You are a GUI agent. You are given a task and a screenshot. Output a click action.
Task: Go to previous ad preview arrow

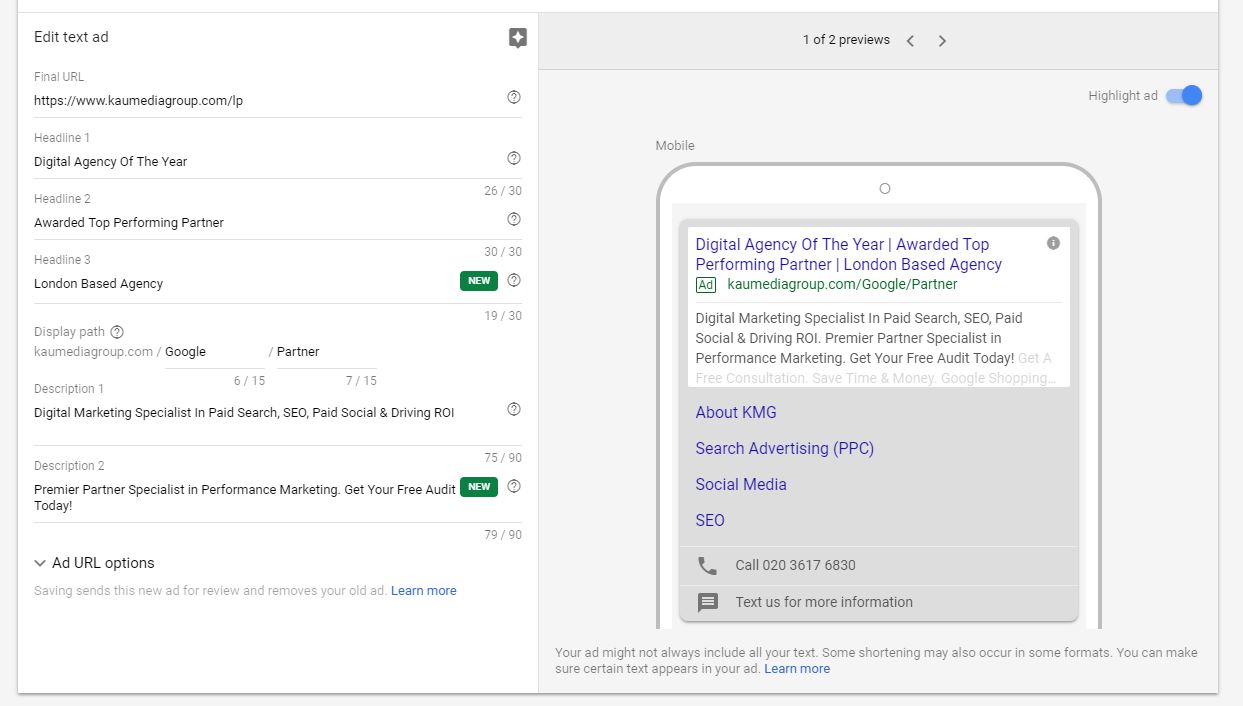(910, 41)
